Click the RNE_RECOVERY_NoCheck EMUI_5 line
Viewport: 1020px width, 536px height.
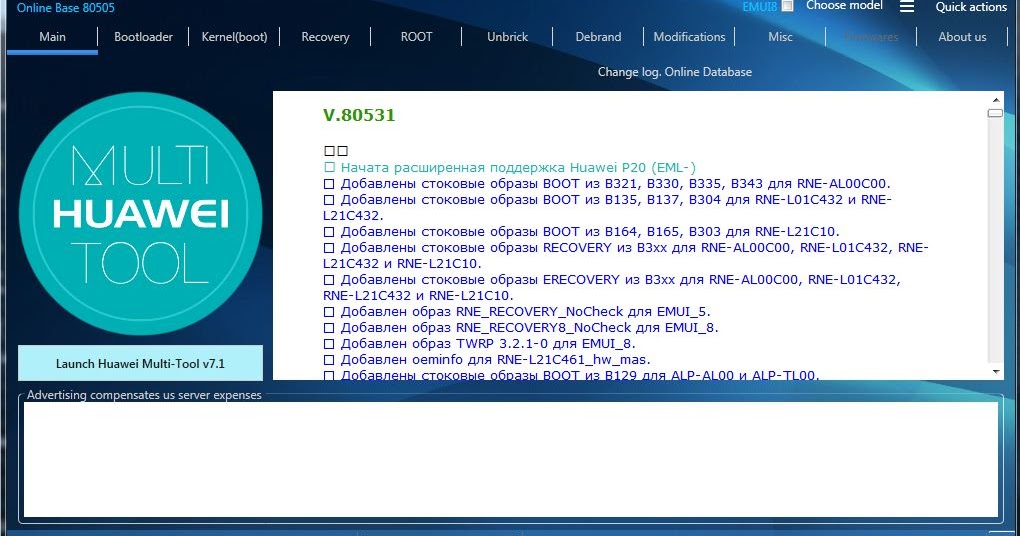click(517, 312)
